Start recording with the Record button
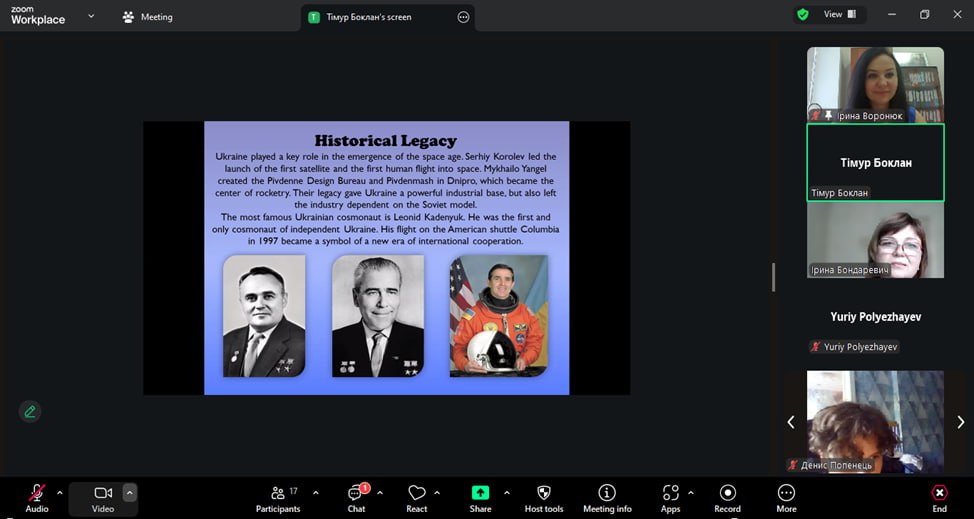974x519 pixels. [727, 496]
